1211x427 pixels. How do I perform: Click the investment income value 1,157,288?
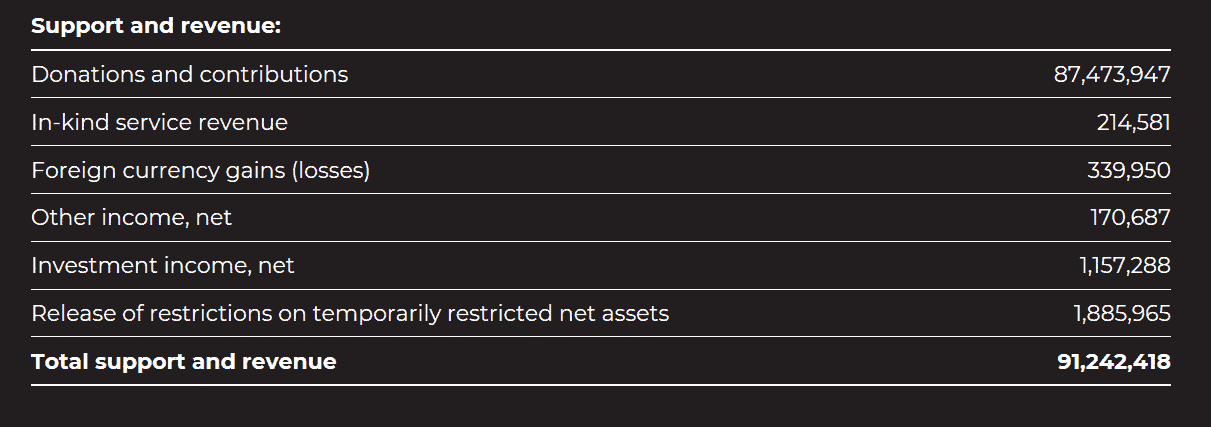pyautogui.click(x=1124, y=266)
